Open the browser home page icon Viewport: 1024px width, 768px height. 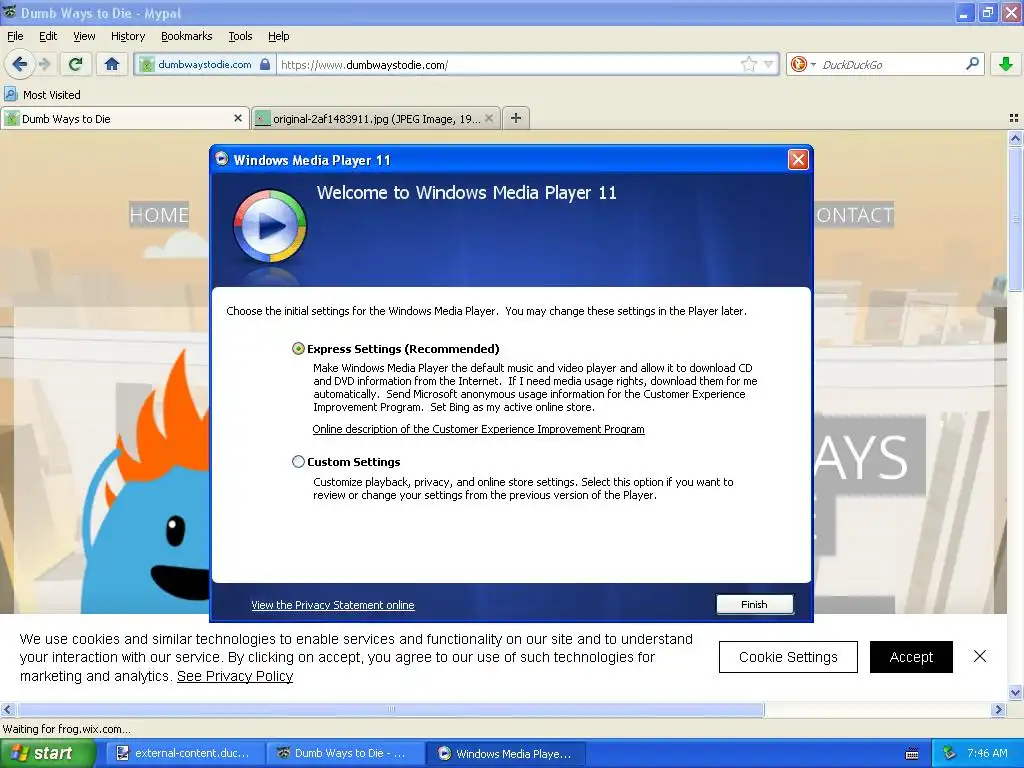click(112, 64)
